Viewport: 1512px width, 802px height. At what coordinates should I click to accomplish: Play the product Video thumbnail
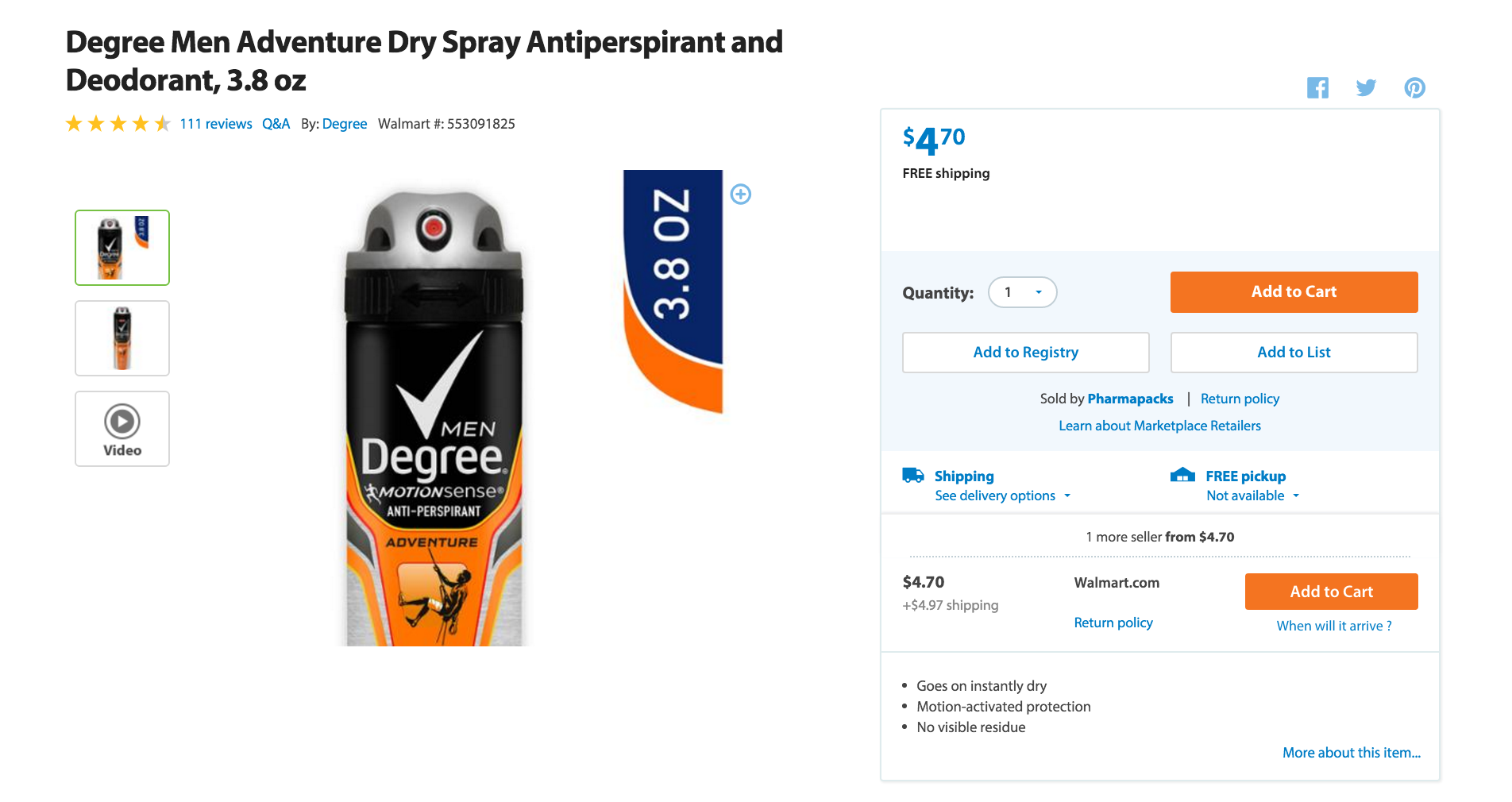[x=122, y=429]
